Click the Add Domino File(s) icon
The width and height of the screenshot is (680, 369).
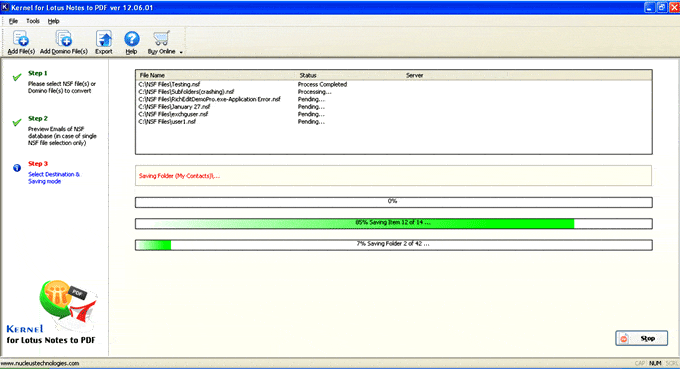tap(64, 39)
